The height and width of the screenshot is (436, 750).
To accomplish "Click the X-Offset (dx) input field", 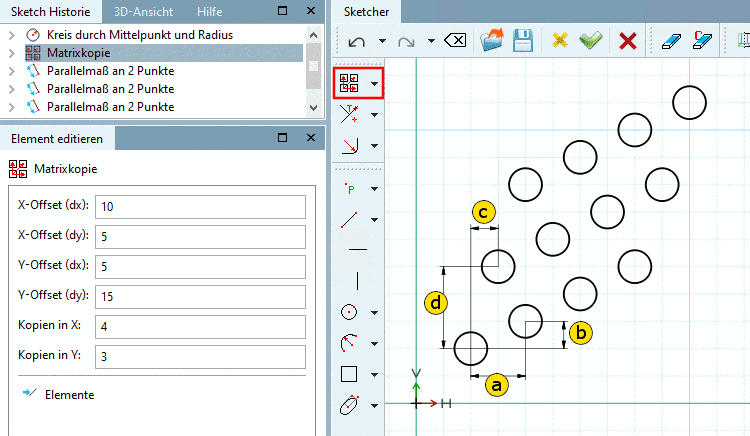I will coord(200,207).
